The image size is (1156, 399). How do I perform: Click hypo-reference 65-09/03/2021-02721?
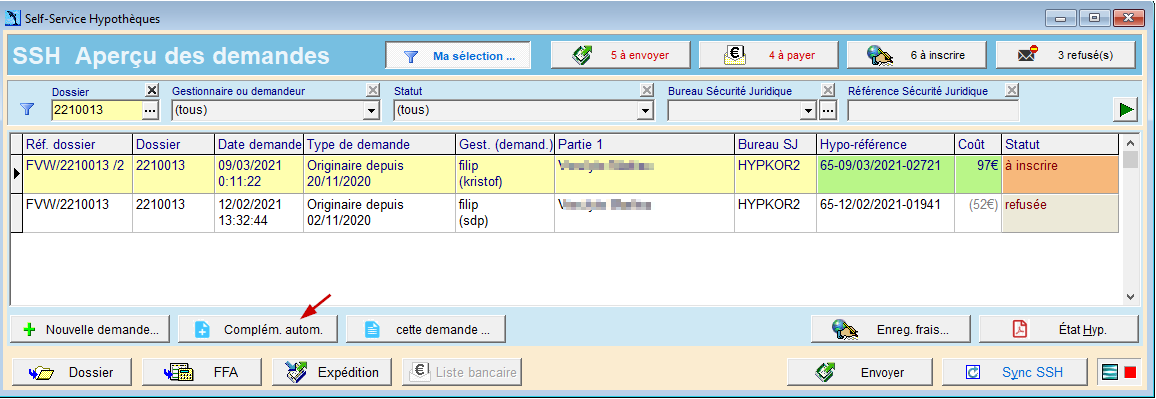885,174
